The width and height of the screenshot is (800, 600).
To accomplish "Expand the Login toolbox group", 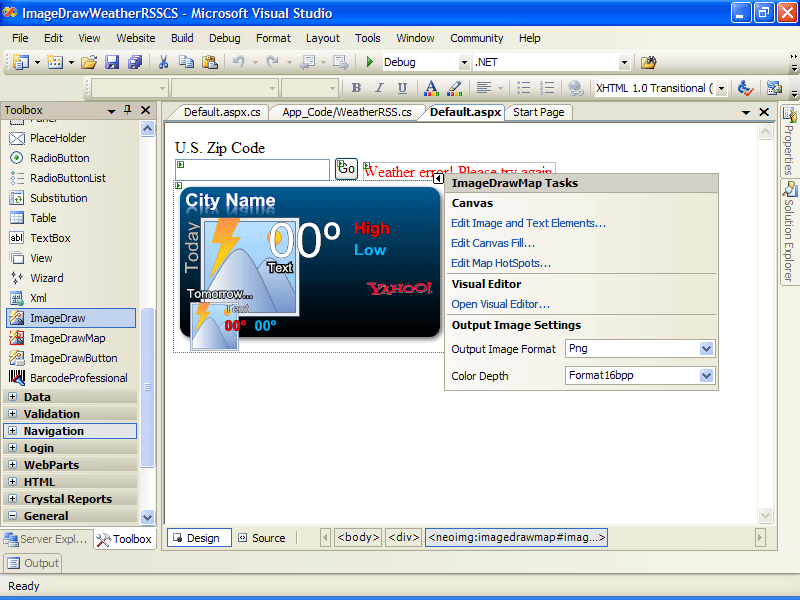I will tap(13, 447).
